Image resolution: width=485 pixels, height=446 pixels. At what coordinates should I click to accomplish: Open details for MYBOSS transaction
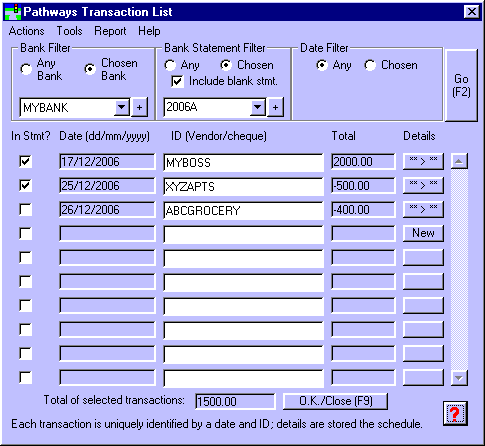point(423,161)
